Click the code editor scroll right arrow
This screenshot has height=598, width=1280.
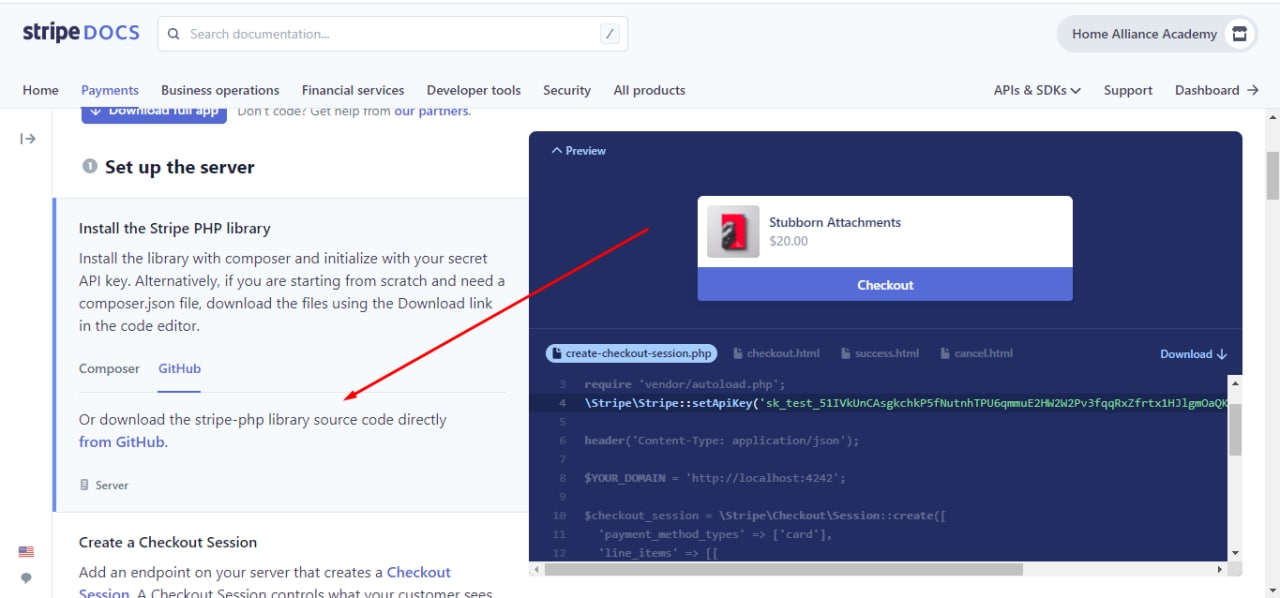pos(1220,569)
